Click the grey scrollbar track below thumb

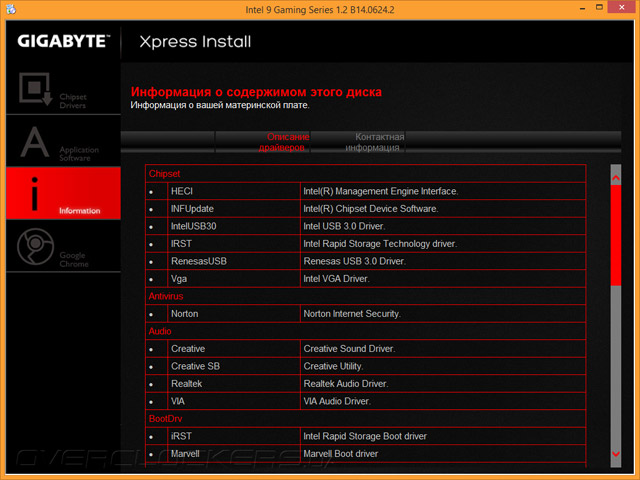click(616, 367)
